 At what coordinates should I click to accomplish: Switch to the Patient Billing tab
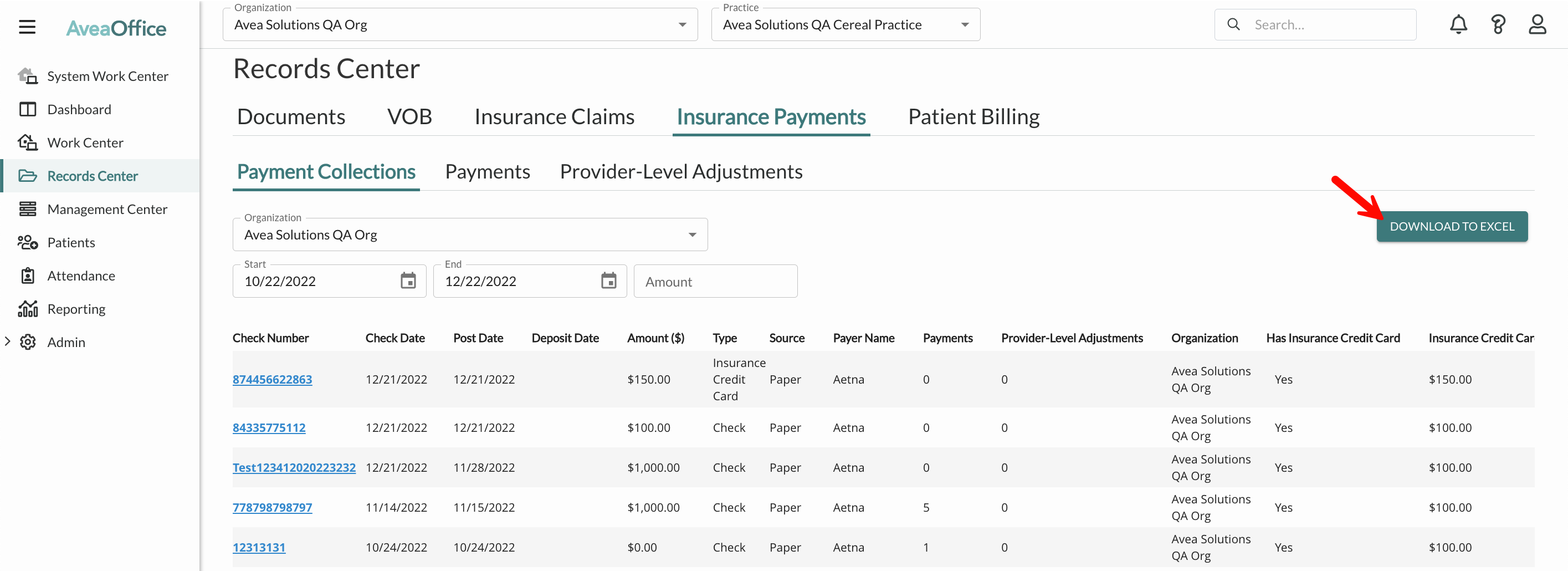point(973,116)
